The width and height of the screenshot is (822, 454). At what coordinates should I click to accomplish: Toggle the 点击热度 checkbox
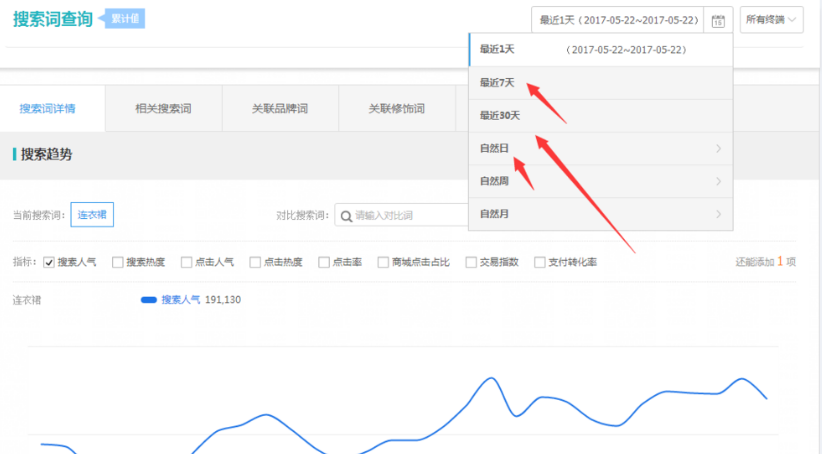click(x=255, y=262)
